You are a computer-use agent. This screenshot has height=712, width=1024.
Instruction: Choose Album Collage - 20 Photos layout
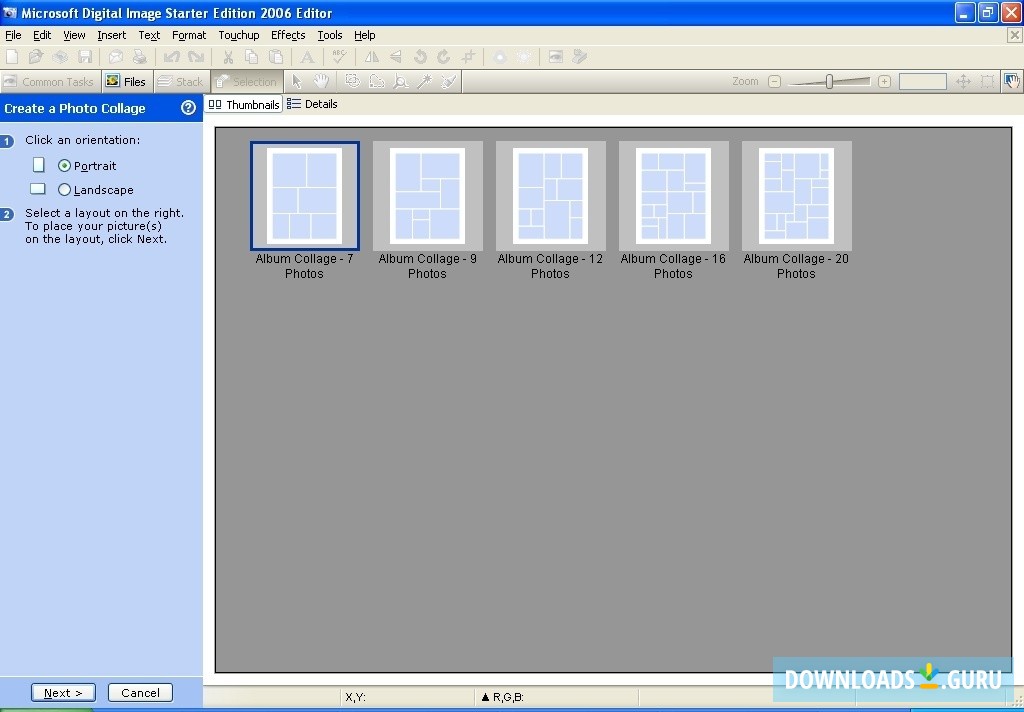[x=796, y=210]
